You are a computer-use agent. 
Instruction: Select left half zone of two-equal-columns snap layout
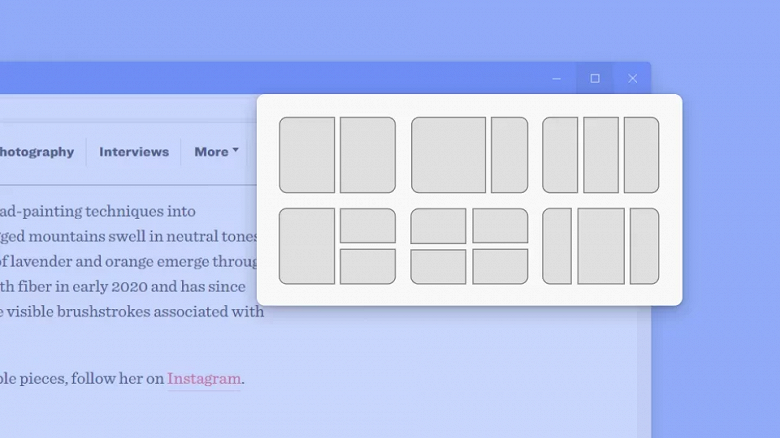pos(307,155)
